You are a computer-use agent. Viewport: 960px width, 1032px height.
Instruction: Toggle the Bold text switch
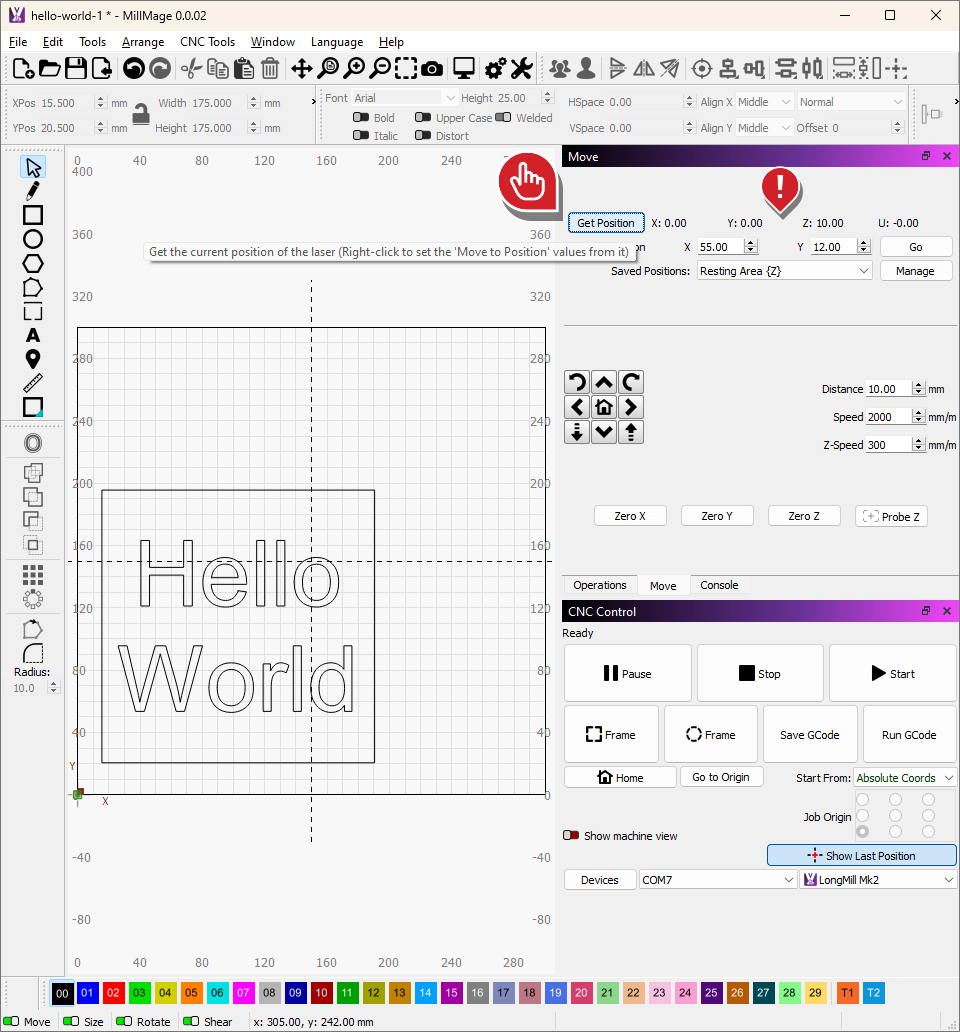tap(361, 118)
